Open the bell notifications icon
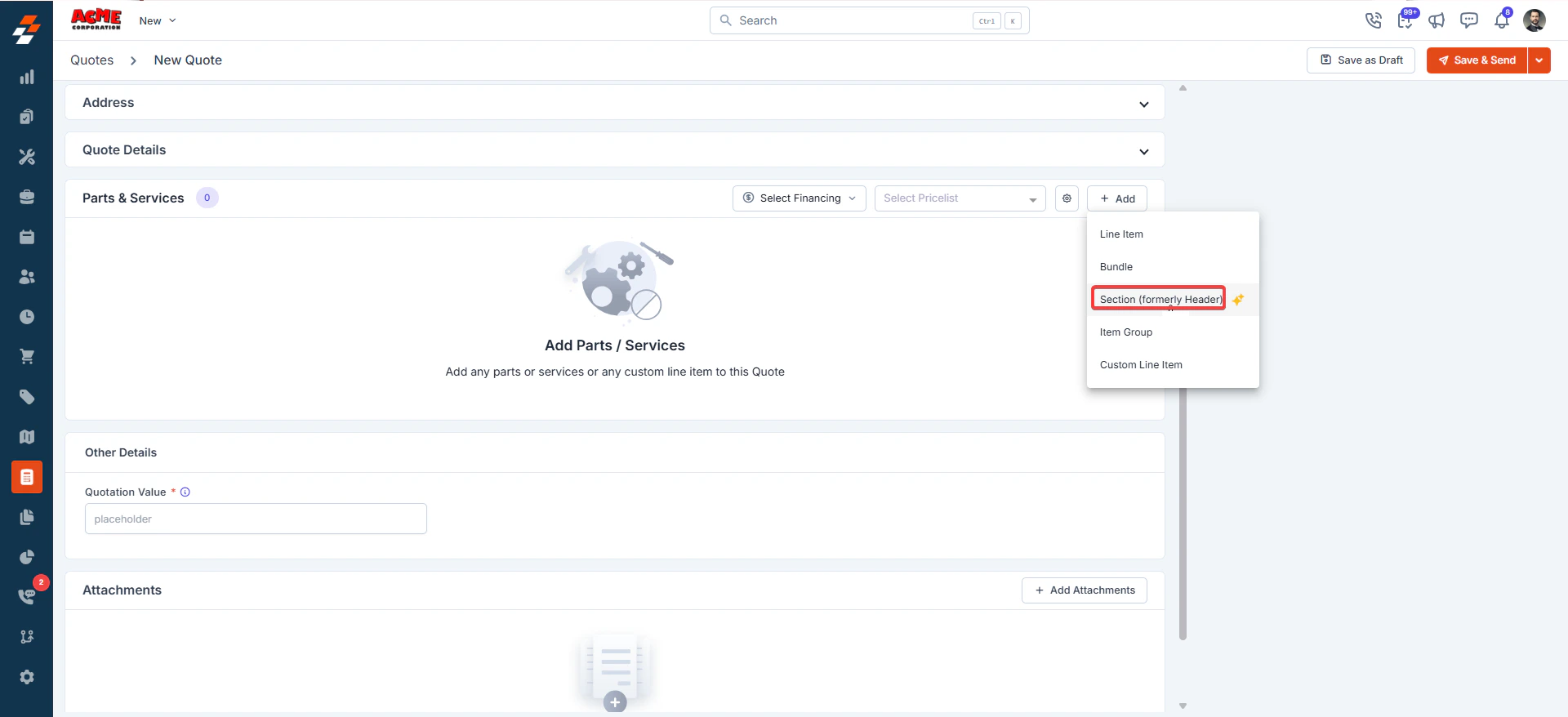 [x=1502, y=20]
